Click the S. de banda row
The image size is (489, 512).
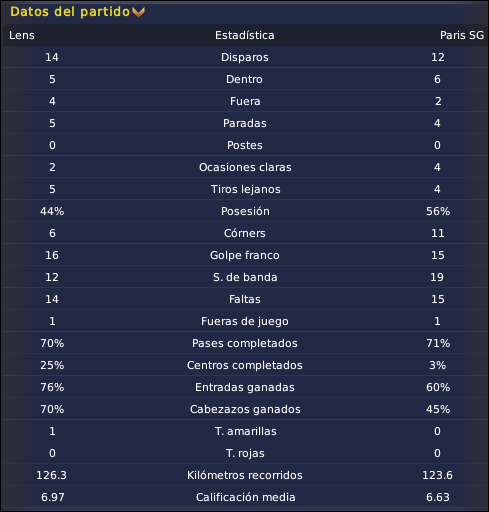[245, 277]
